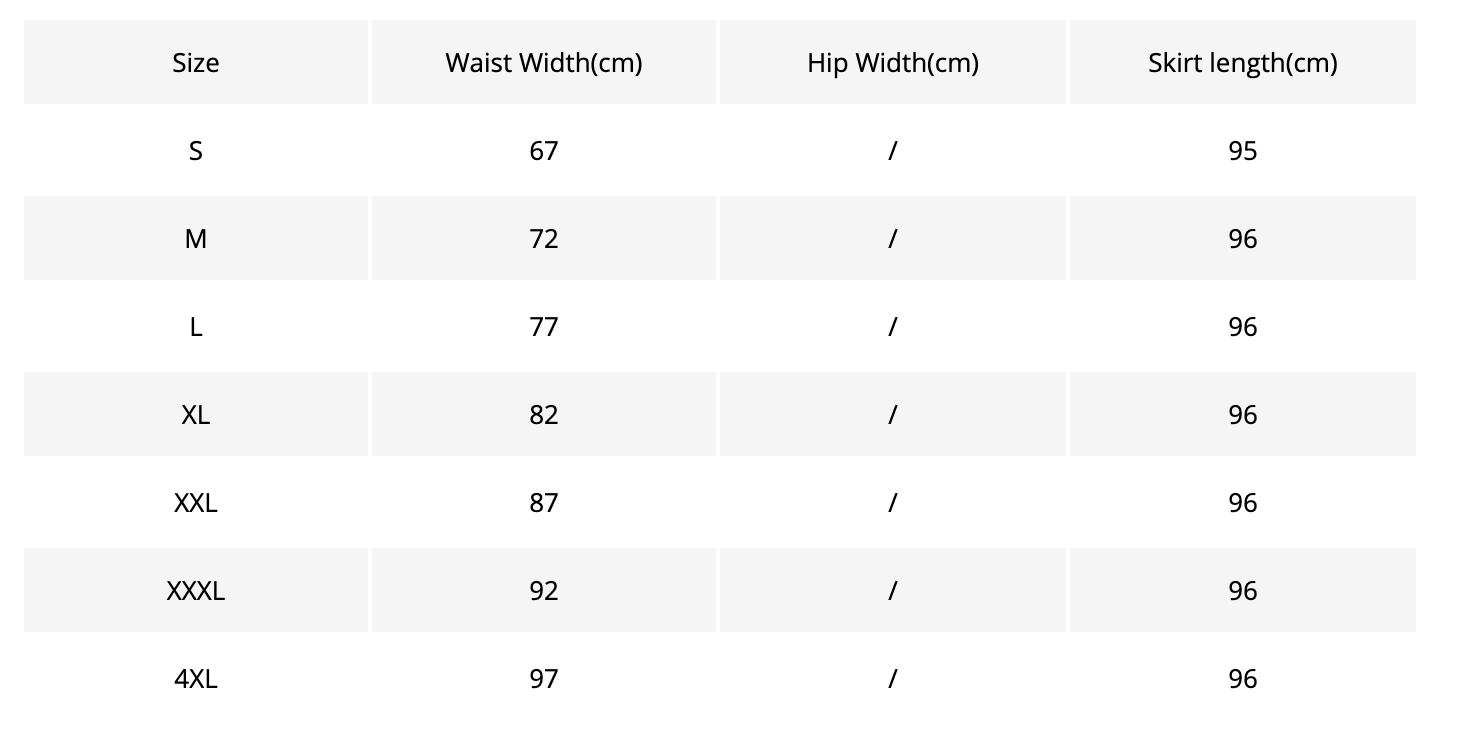The width and height of the screenshot is (1466, 748).
Task: Click the Hip Width(cm) column header
Action: [893, 62]
